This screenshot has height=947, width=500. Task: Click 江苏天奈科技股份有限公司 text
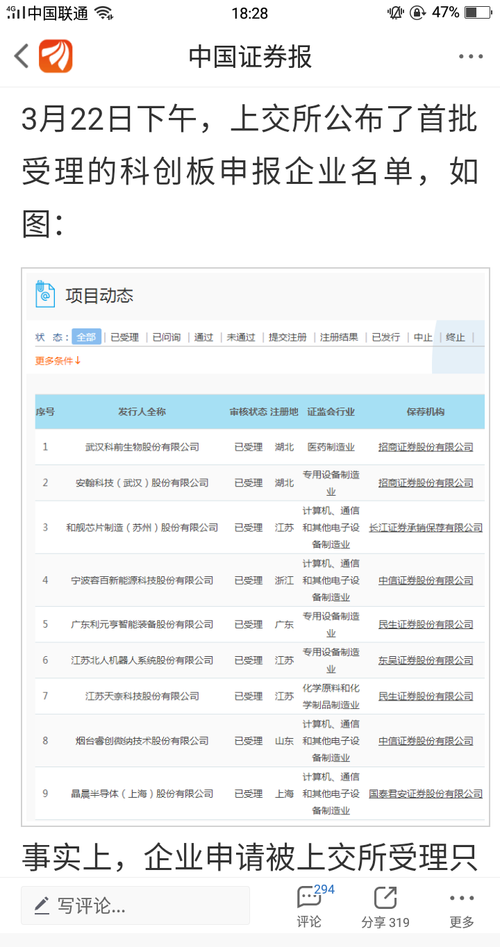point(142,696)
